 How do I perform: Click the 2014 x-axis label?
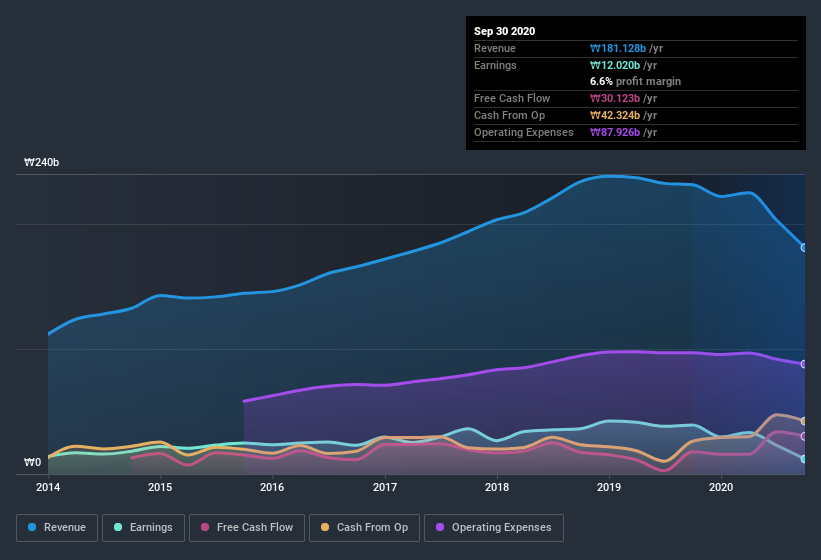point(48,487)
